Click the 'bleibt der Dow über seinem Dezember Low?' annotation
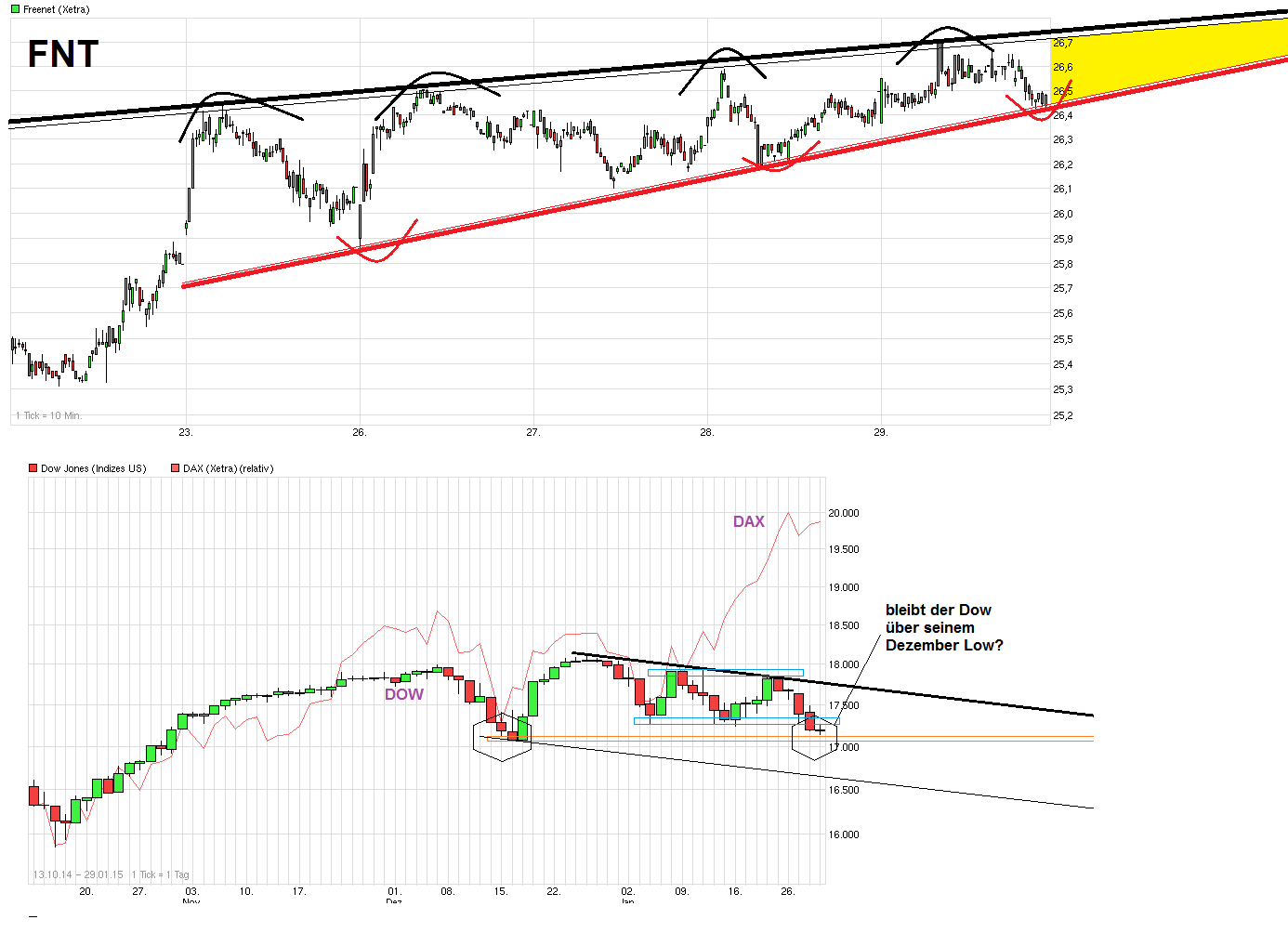Viewport: 1288px width, 946px height. click(x=944, y=627)
